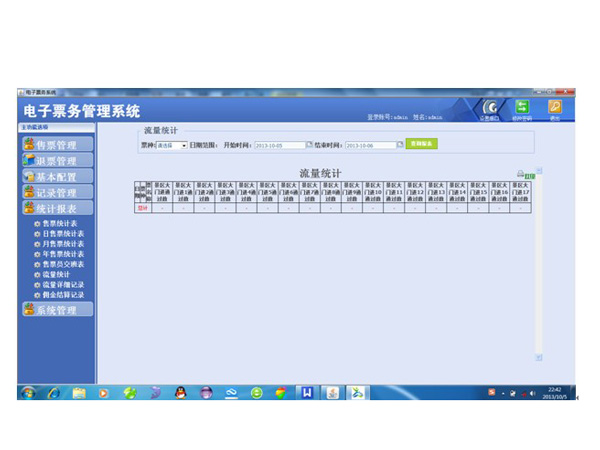Click the 主功能选项 panel header

pos(56,127)
